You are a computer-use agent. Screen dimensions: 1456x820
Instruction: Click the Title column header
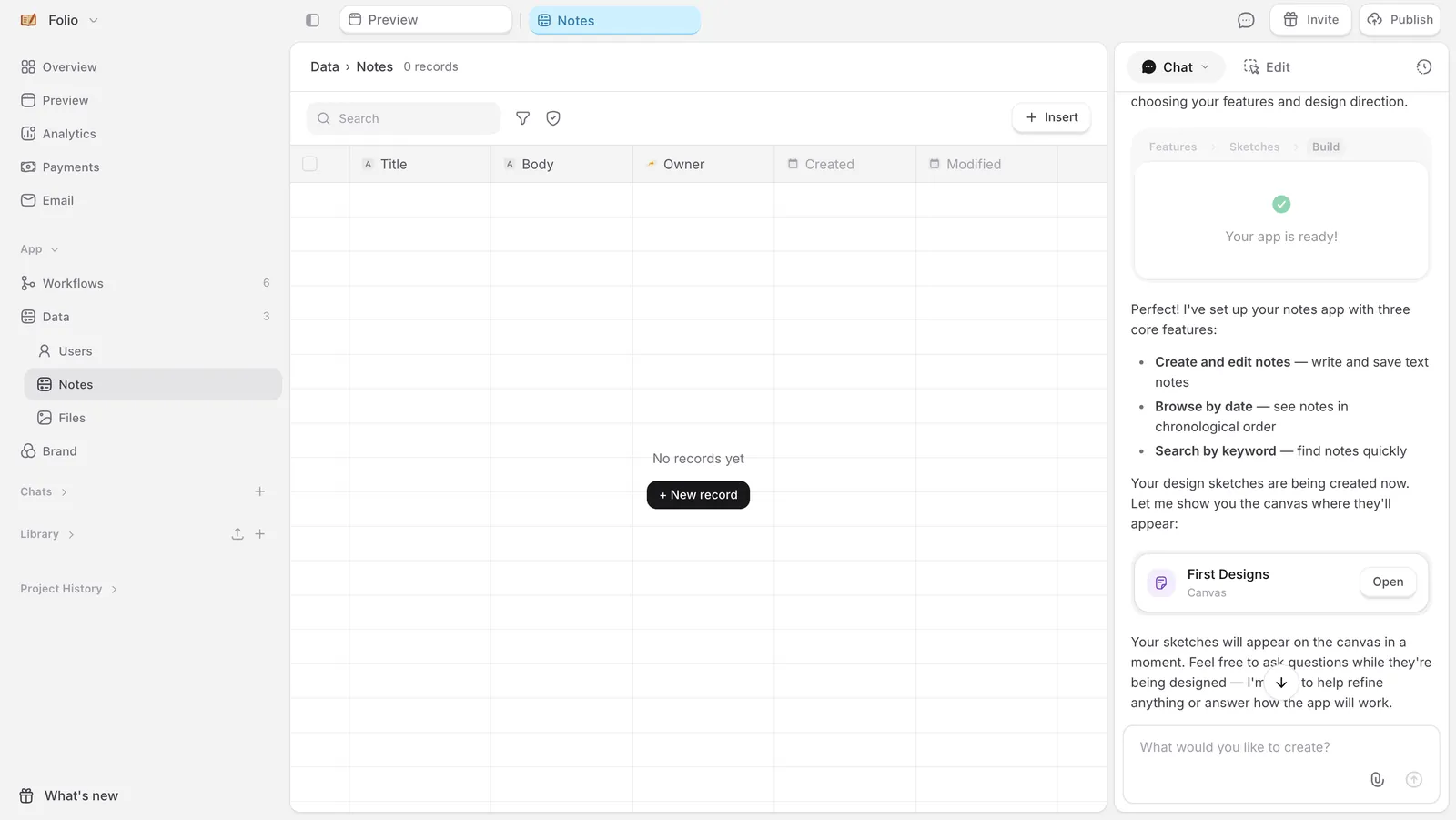(420, 164)
